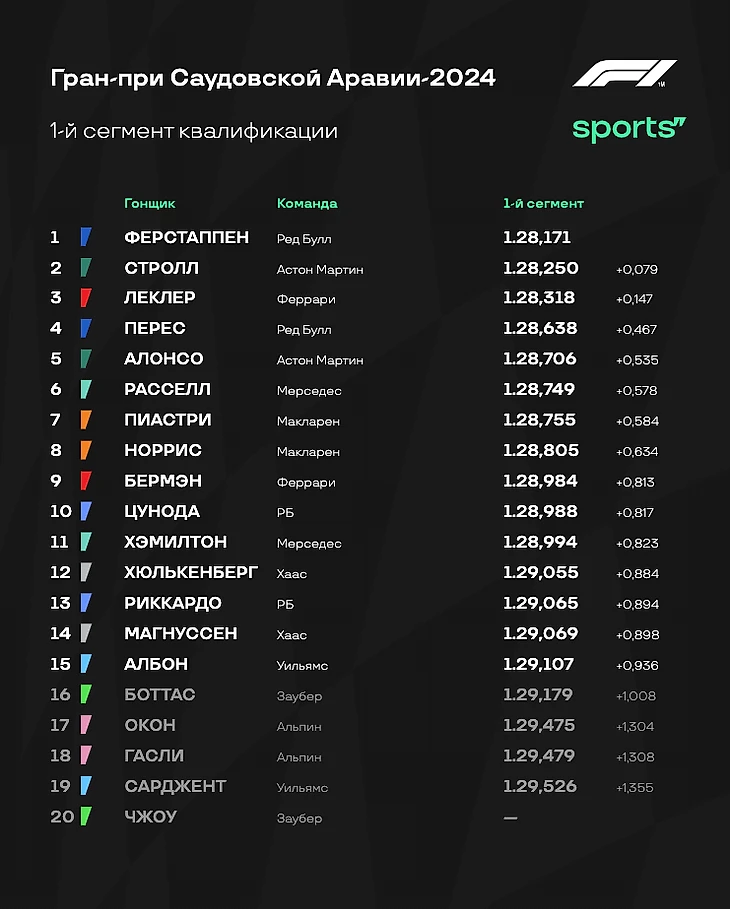Click the F1 logo
Screen dimensions: 730x909
624,74
